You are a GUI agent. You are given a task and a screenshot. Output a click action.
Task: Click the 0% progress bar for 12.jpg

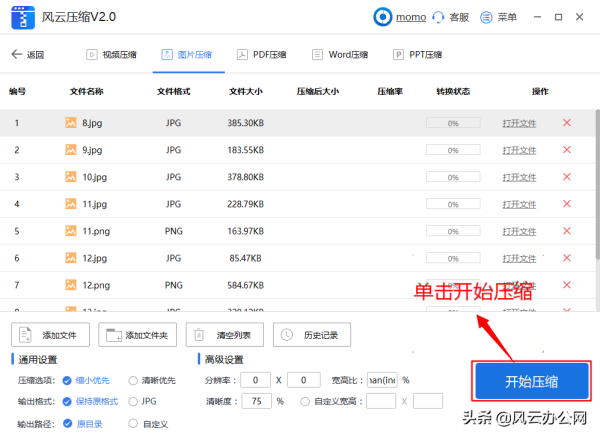453,258
